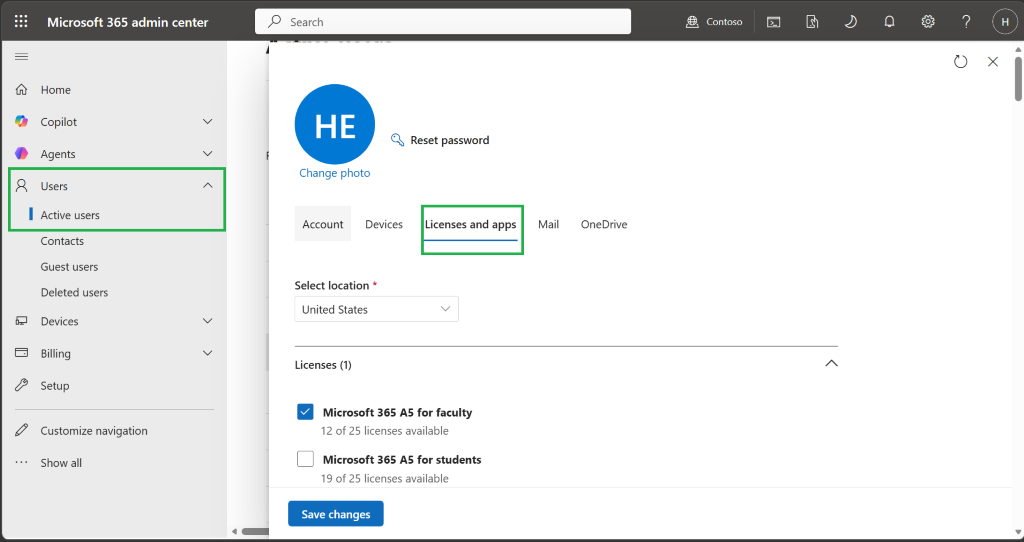Click the Home house icon

(22, 89)
